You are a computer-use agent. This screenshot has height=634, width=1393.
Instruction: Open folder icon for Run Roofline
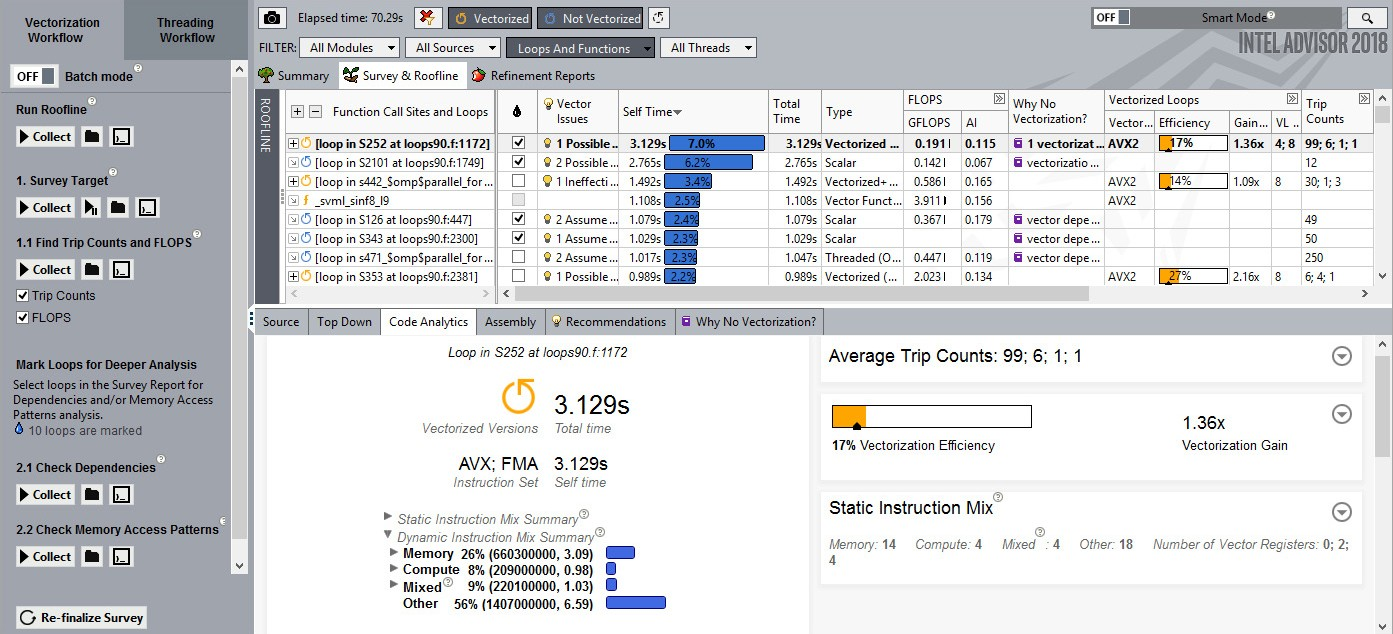92,137
